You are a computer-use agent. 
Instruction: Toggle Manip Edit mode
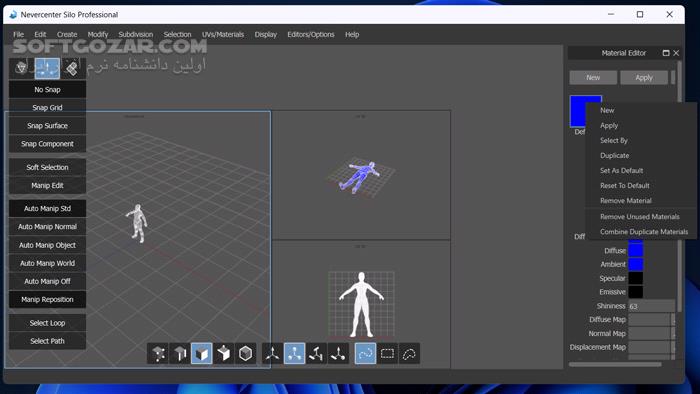[x=47, y=186]
